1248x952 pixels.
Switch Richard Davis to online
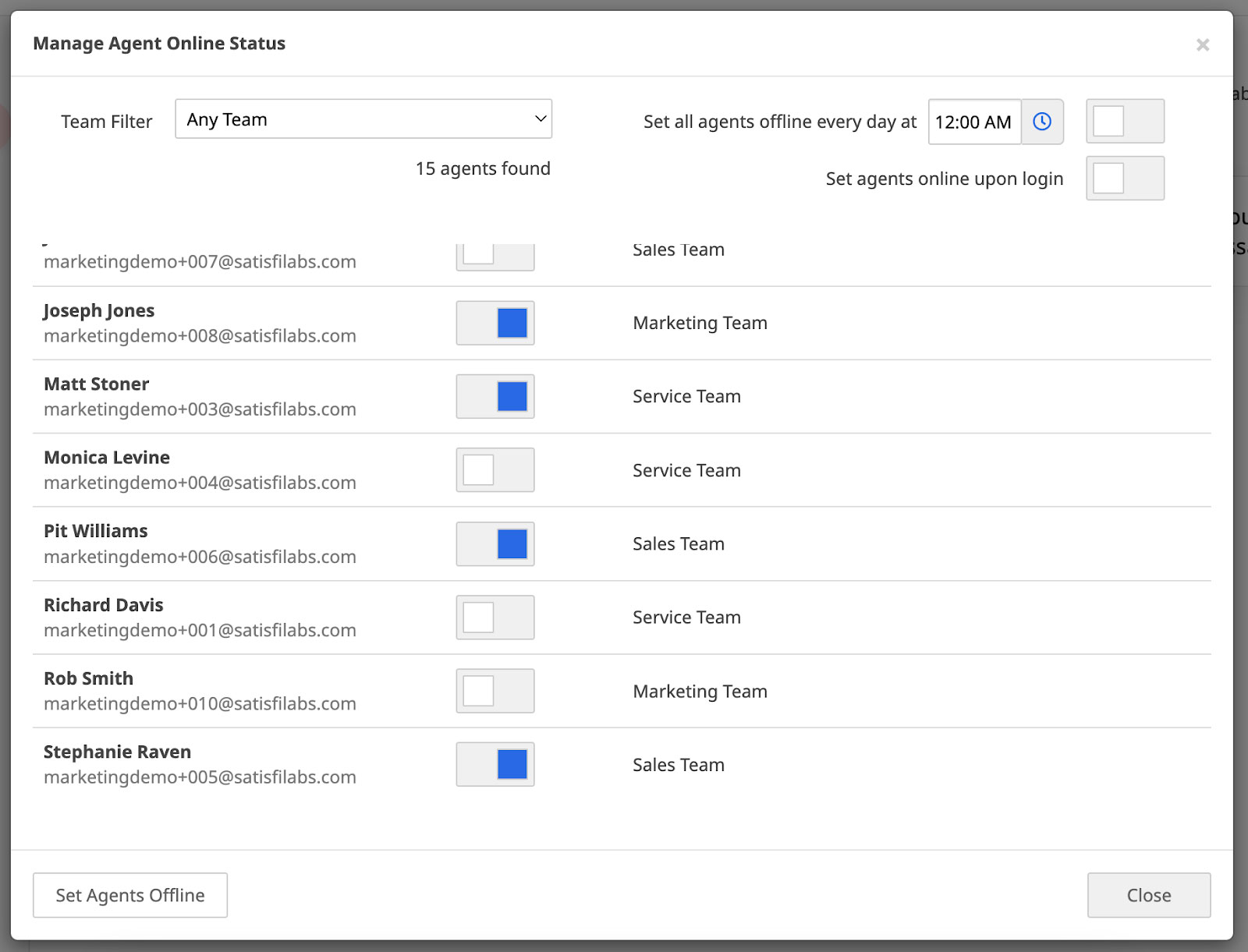click(x=495, y=618)
